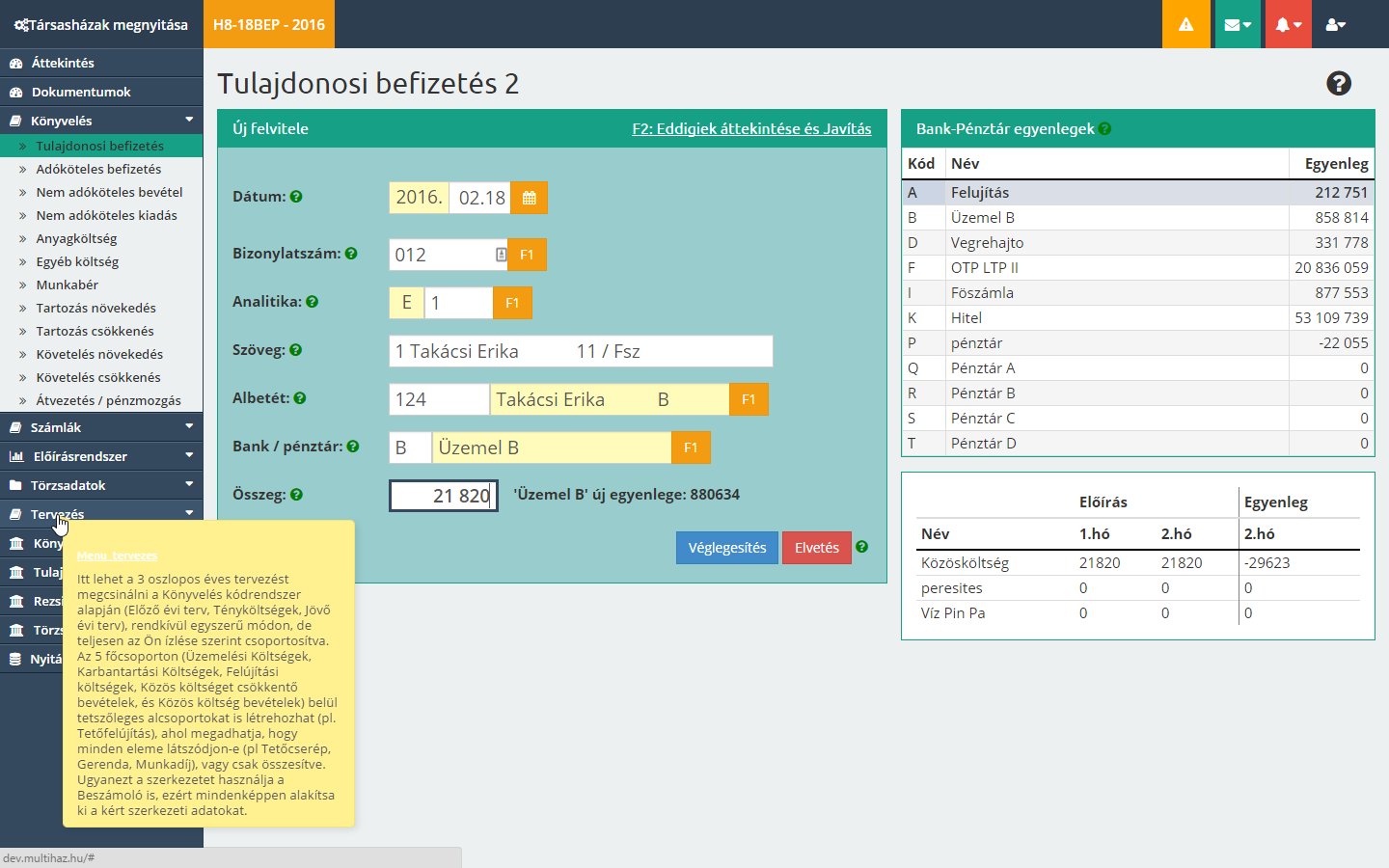Open the calendar date picker
This screenshot has height=868, width=1389.
pyautogui.click(x=529, y=198)
